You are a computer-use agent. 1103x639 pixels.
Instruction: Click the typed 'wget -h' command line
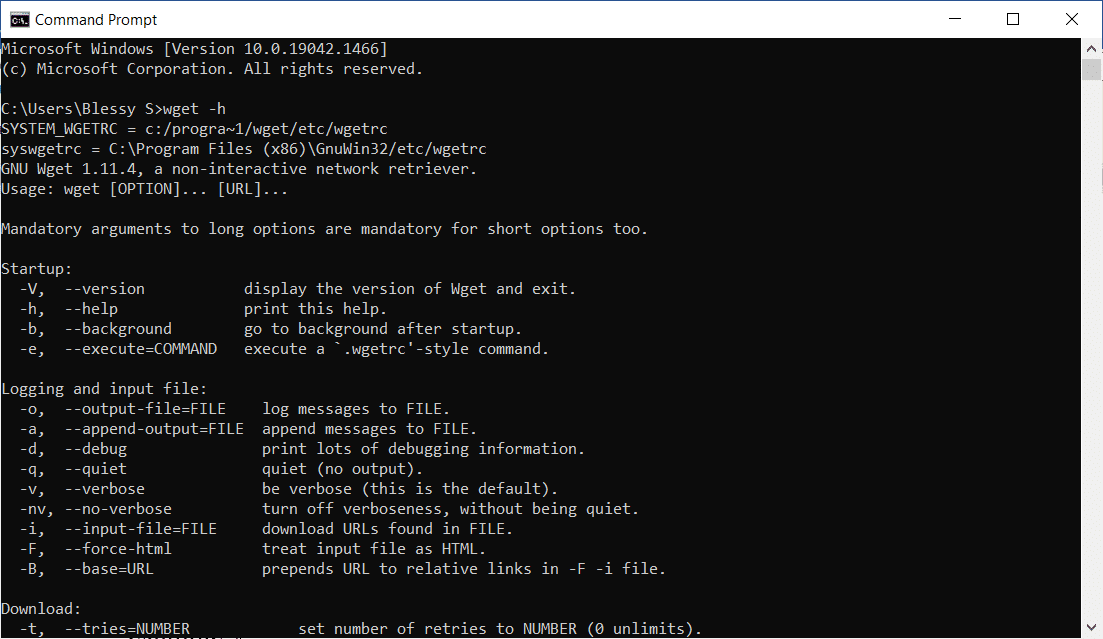(113, 109)
